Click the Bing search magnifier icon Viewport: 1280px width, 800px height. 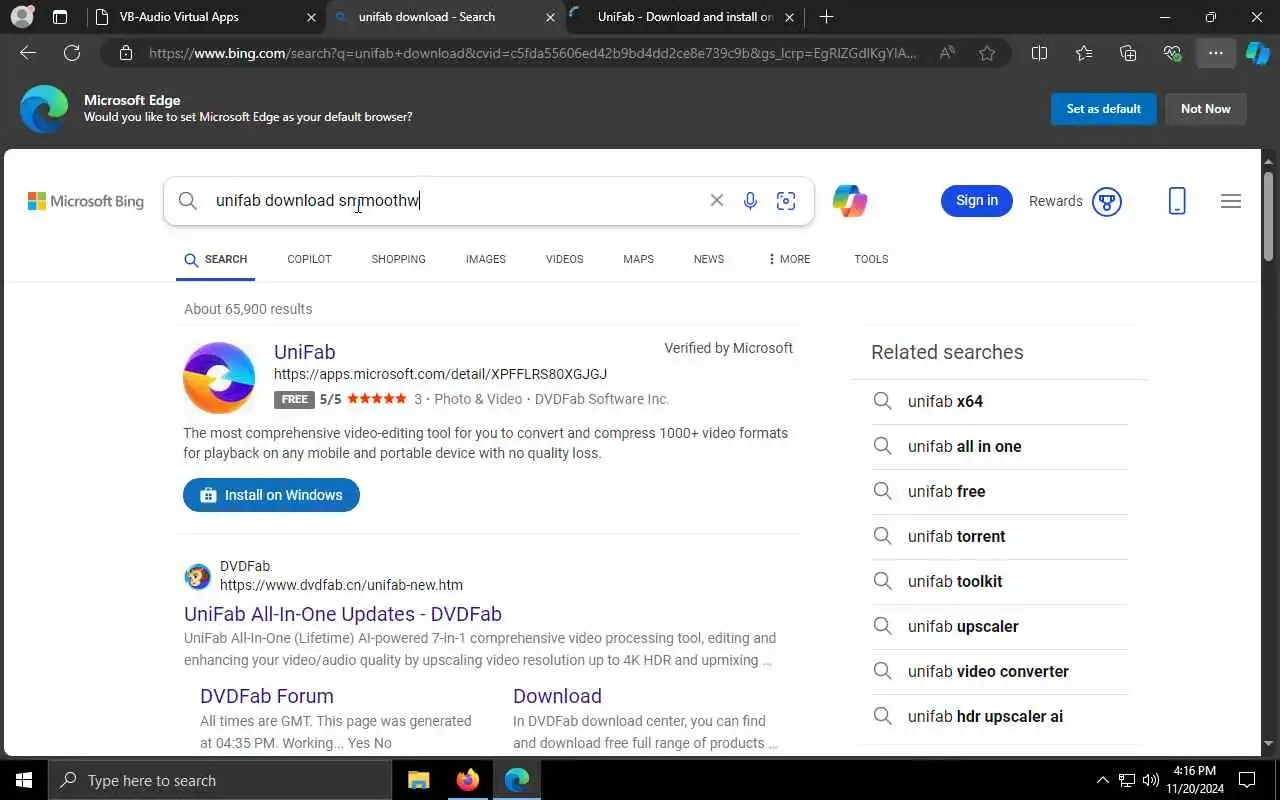[187, 201]
